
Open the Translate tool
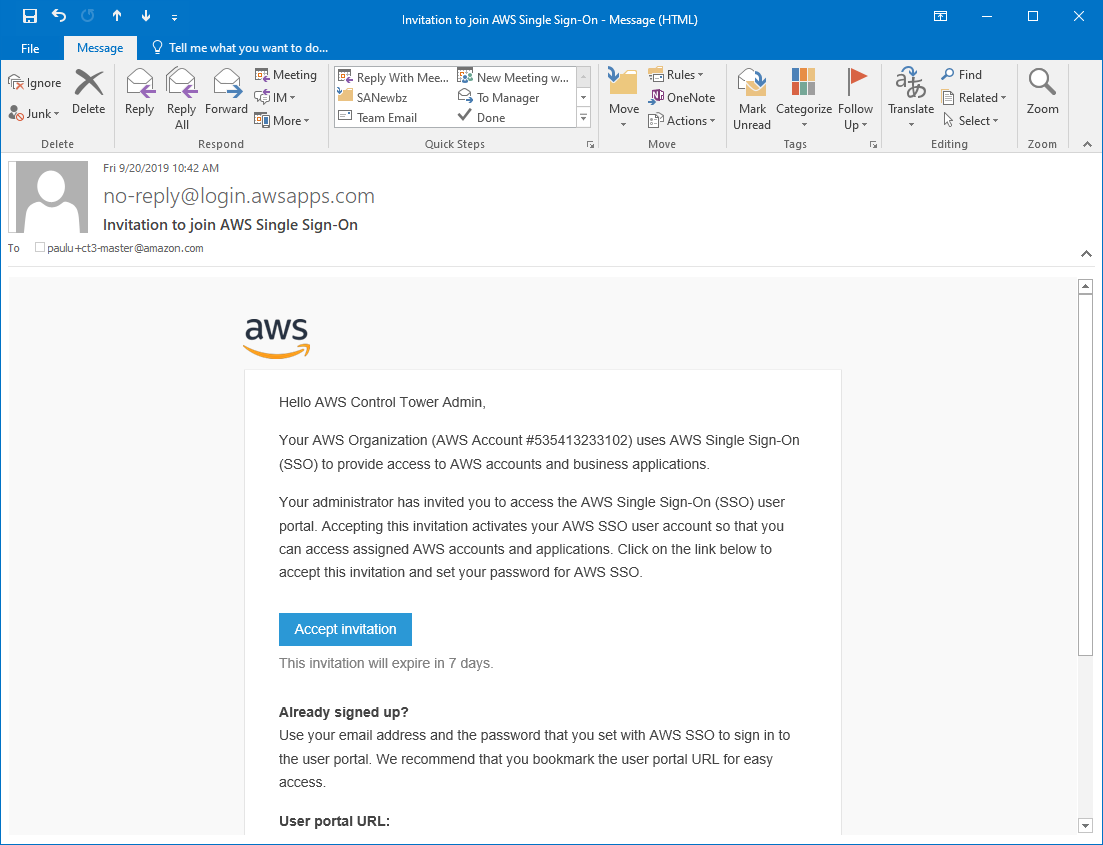911,97
